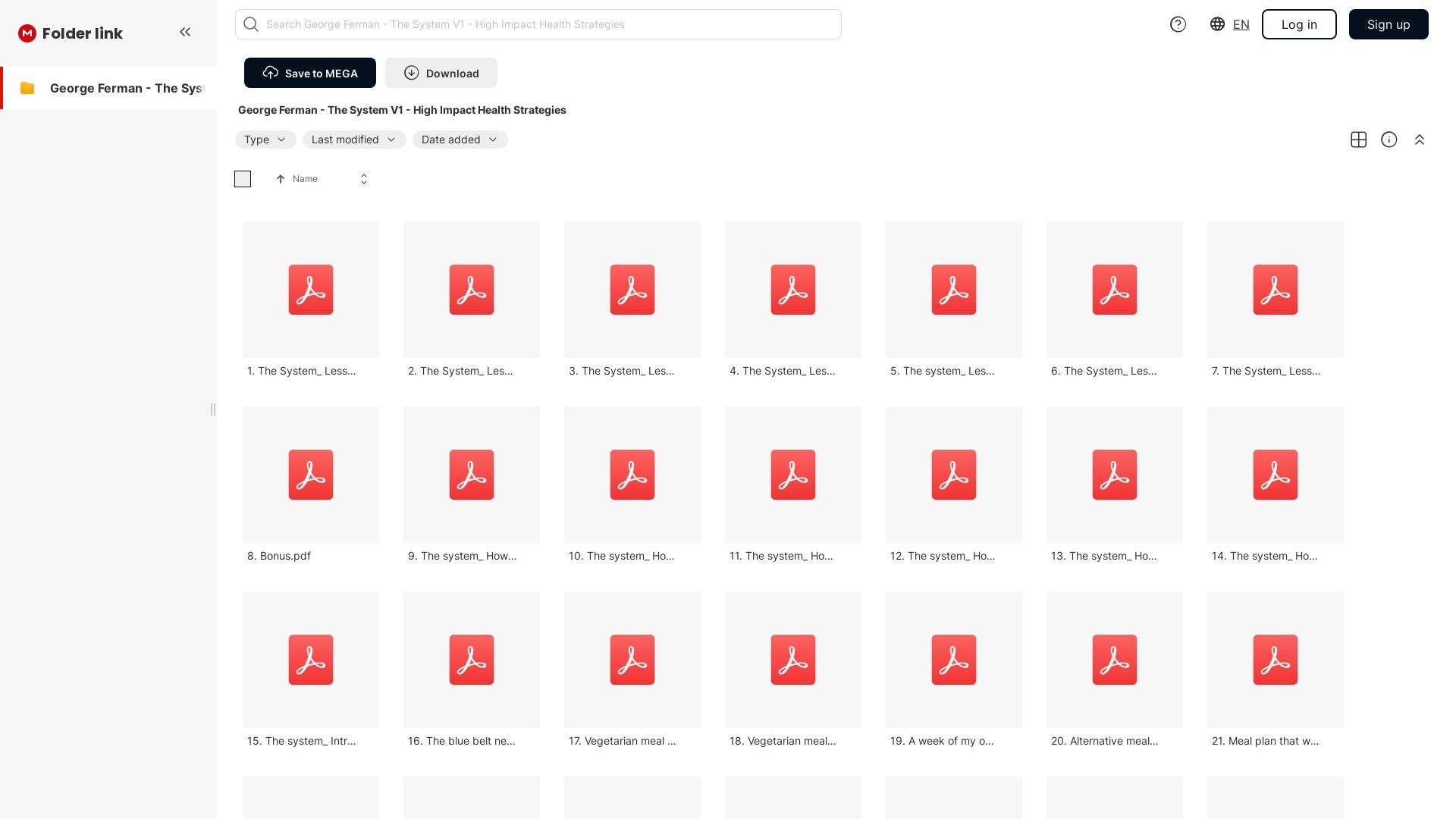
Task: Click the Save to MEGA button
Action: [x=309, y=73]
